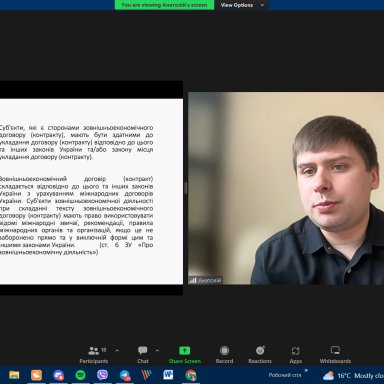Open Discord from the taskbar
The height and width of the screenshot is (384, 384).
(58, 375)
